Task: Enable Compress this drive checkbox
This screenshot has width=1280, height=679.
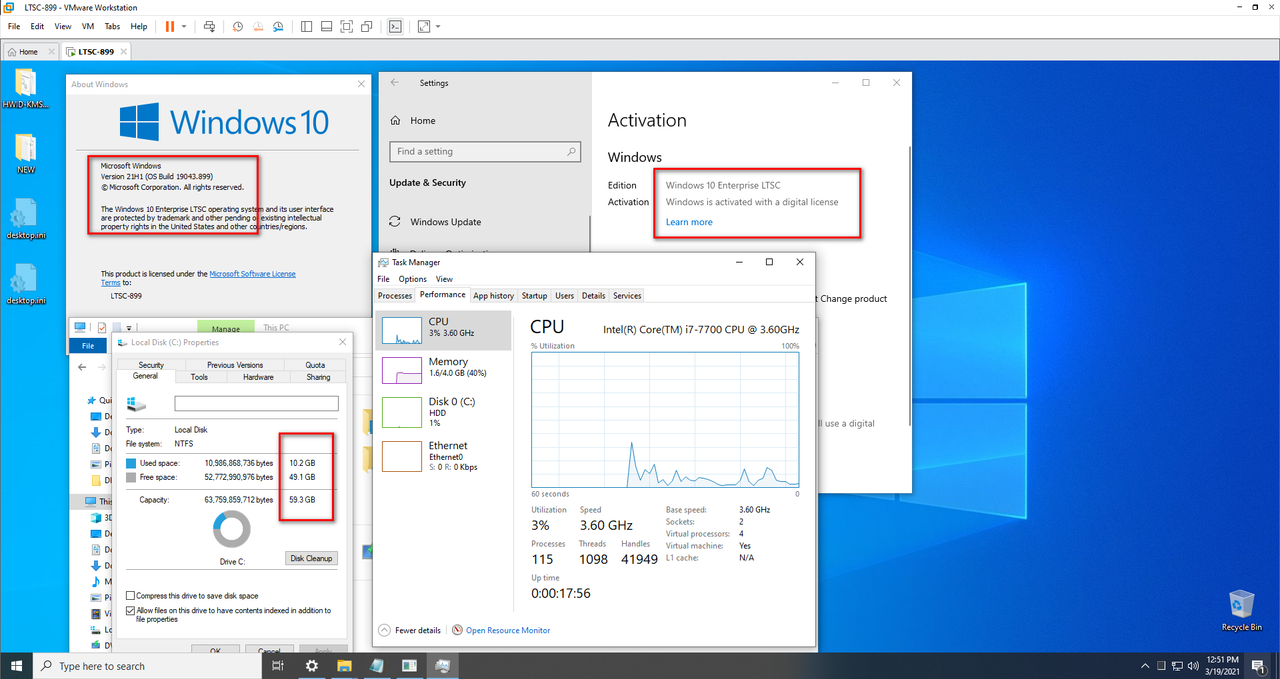Action: [131, 596]
